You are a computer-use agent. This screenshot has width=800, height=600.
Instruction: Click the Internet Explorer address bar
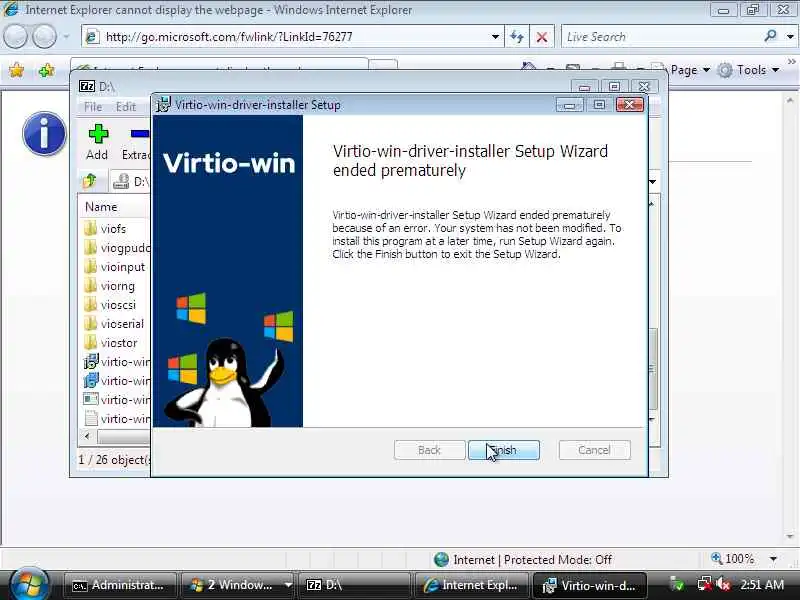coord(291,37)
